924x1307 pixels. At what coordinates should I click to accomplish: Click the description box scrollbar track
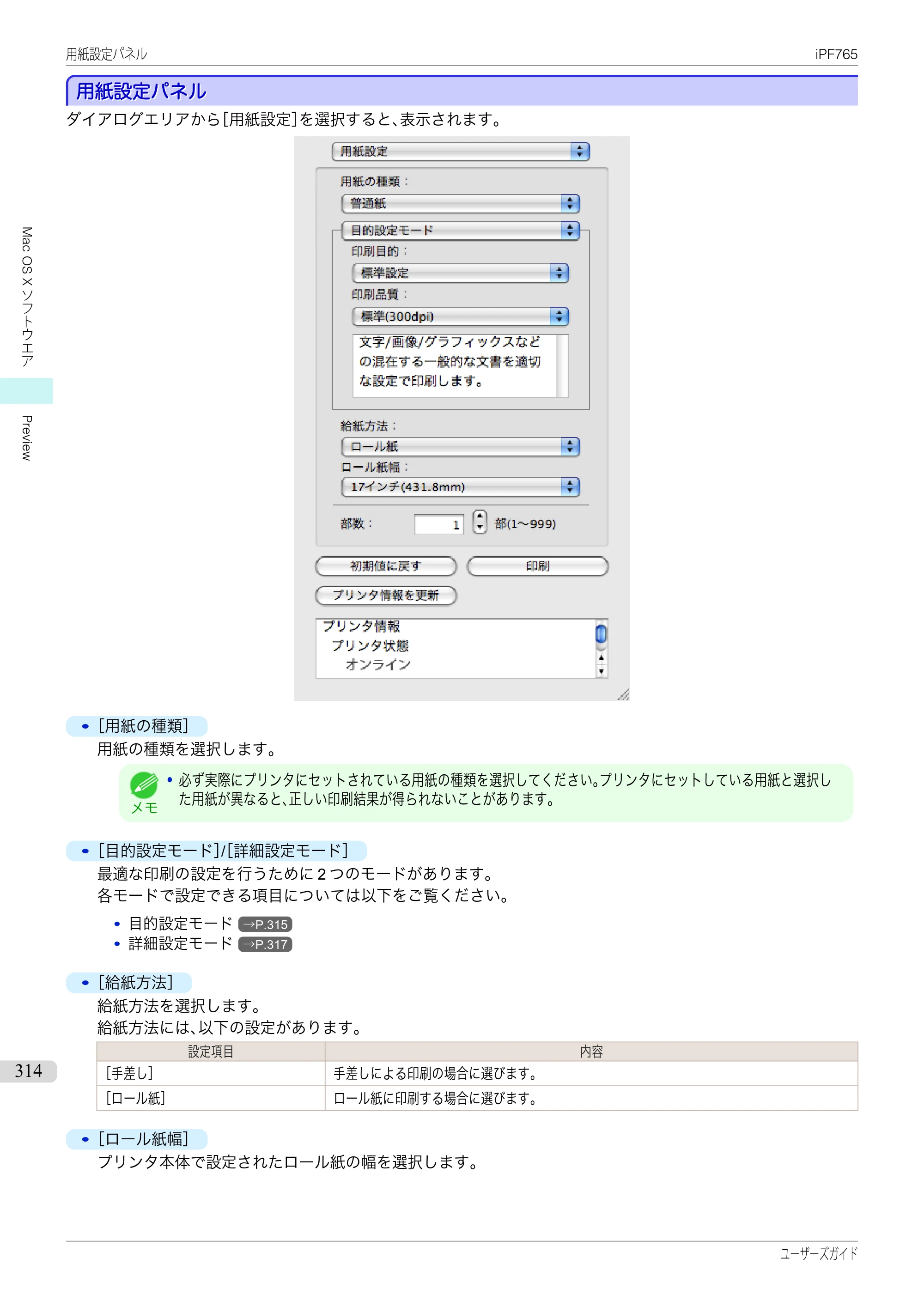pyautogui.click(x=562, y=365)
